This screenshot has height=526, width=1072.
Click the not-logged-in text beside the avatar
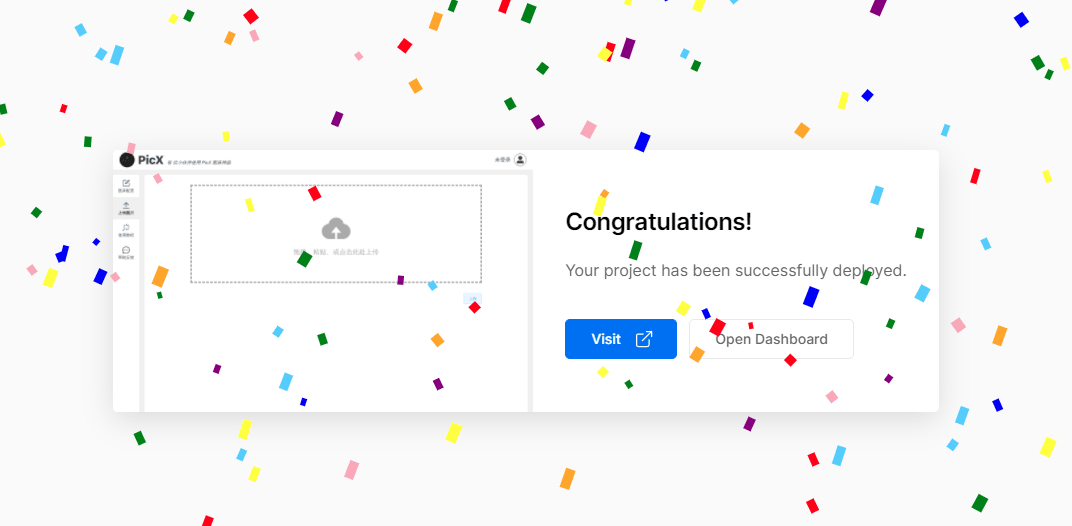[502, 160]
